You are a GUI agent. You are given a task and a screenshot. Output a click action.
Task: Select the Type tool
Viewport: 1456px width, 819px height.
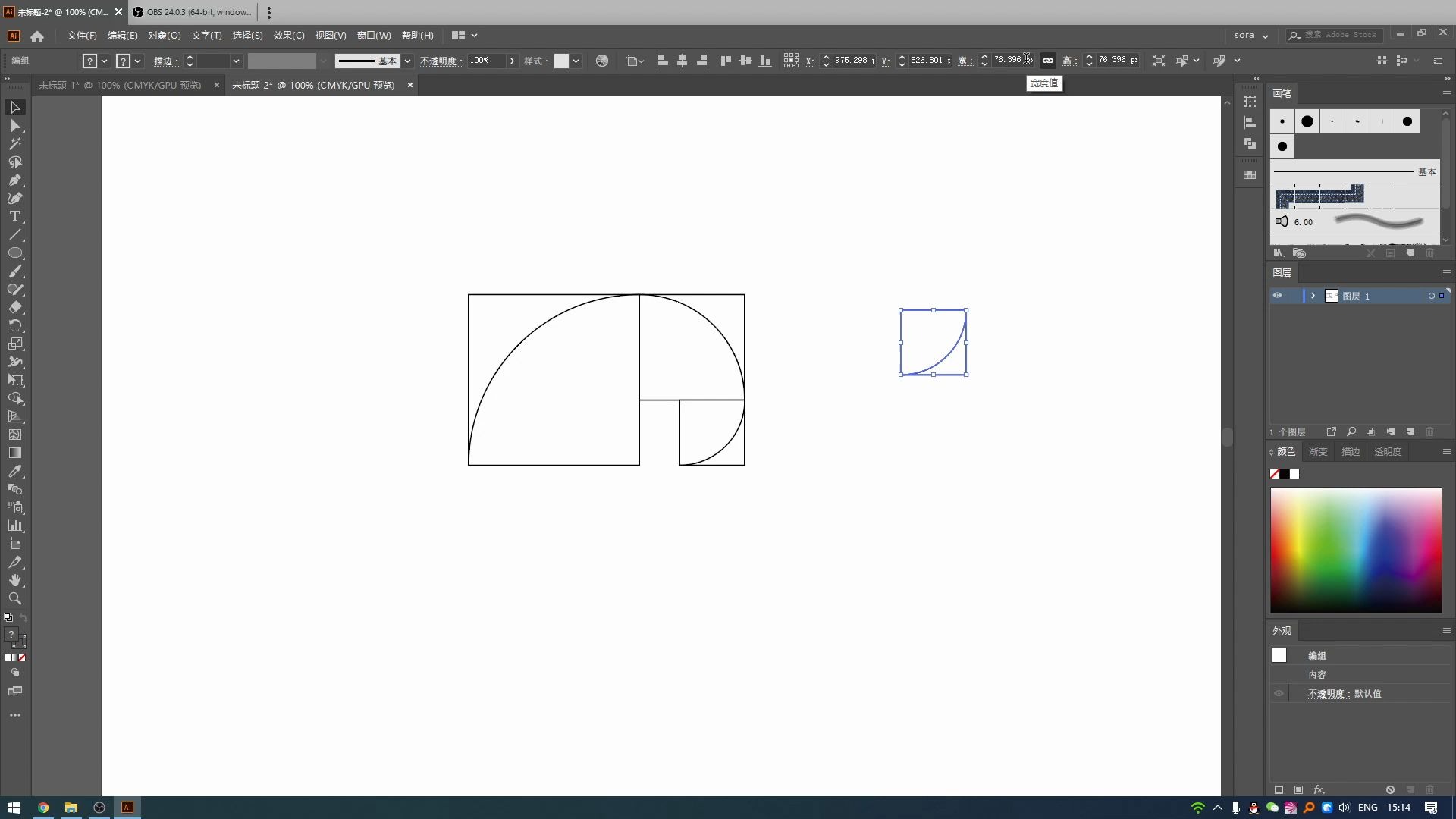[x=15, y=217]
